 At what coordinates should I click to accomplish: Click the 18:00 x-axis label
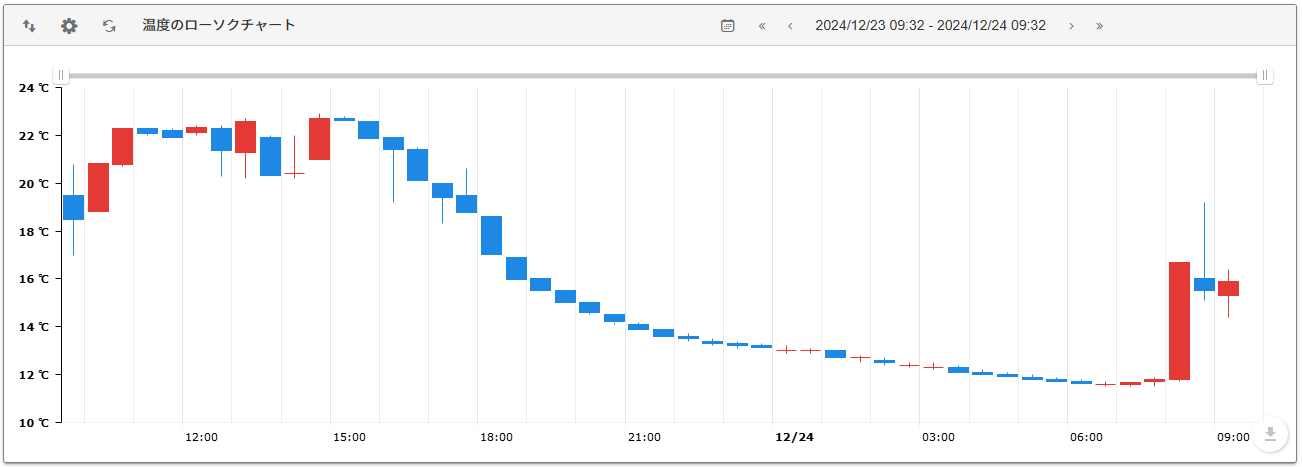pos(496,437)
